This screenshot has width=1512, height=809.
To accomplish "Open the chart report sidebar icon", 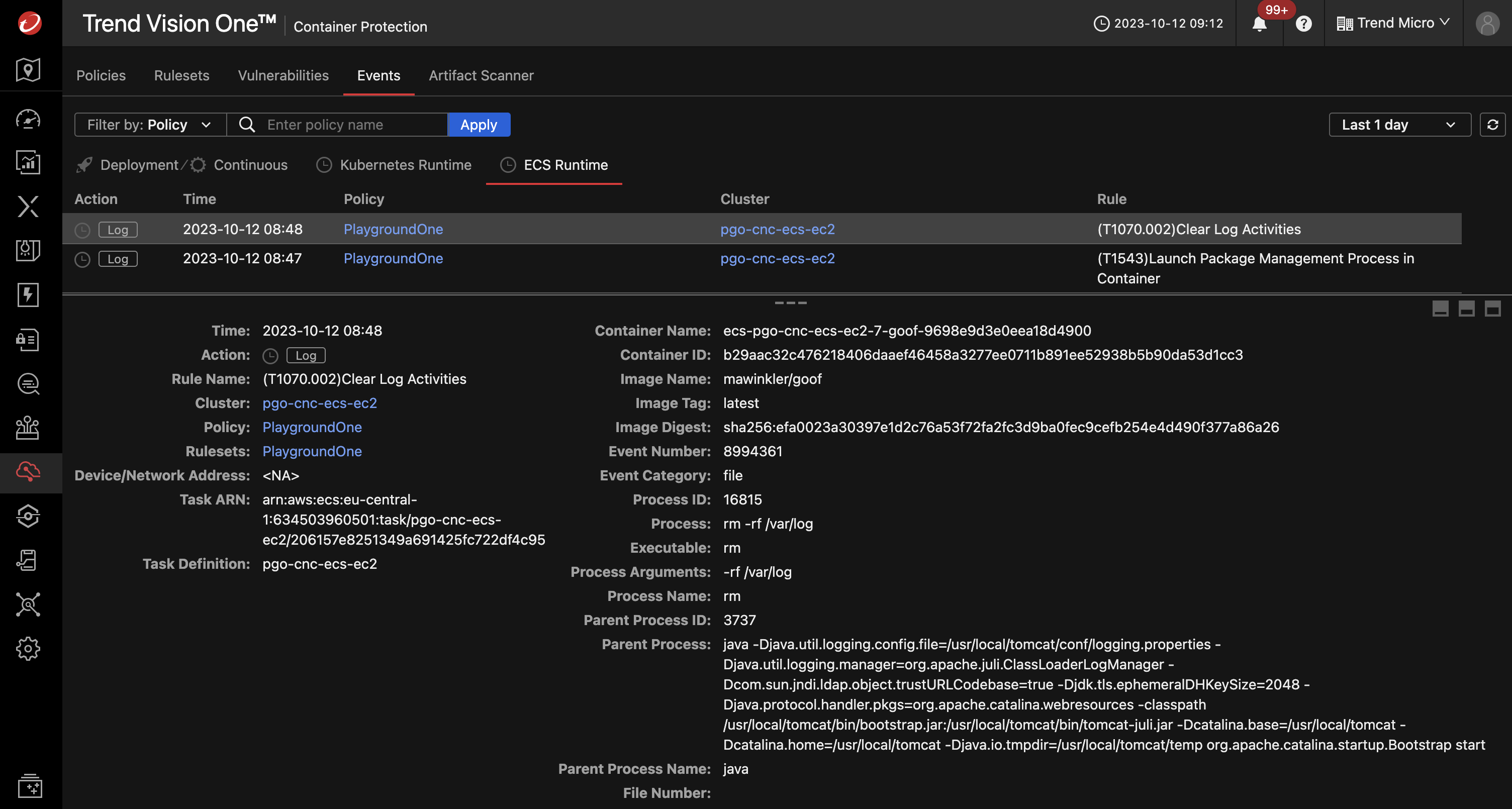I will (x=28, y=162).
